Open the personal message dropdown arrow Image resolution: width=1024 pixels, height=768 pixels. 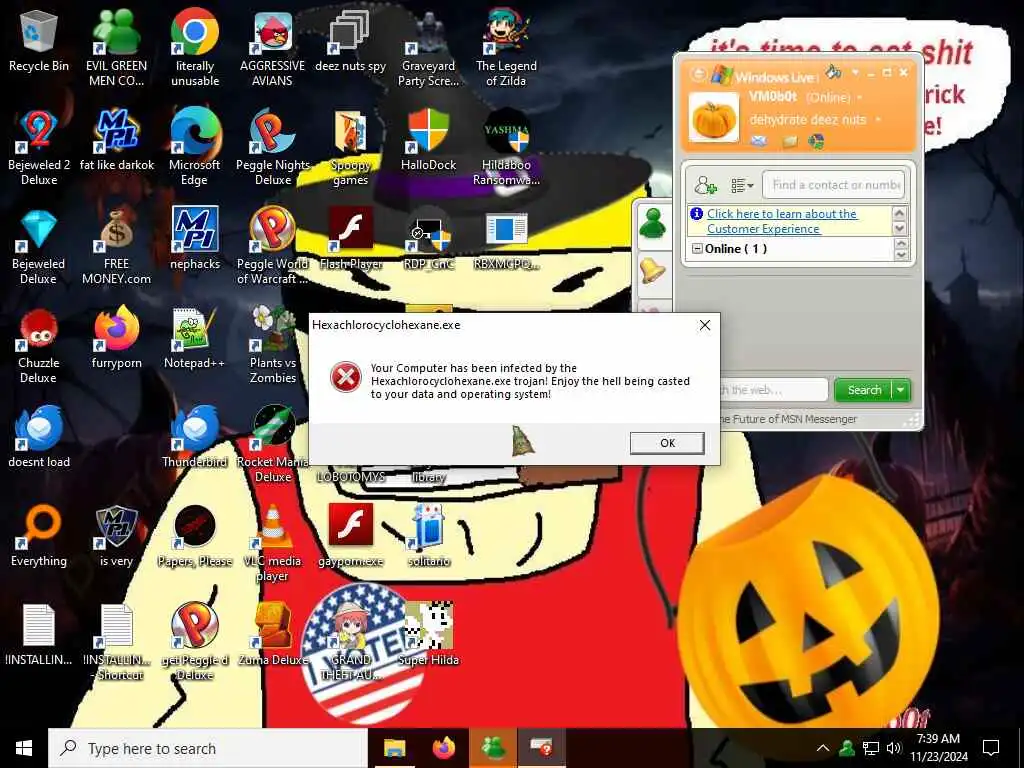pyautogui.click(x=878, y=120)
